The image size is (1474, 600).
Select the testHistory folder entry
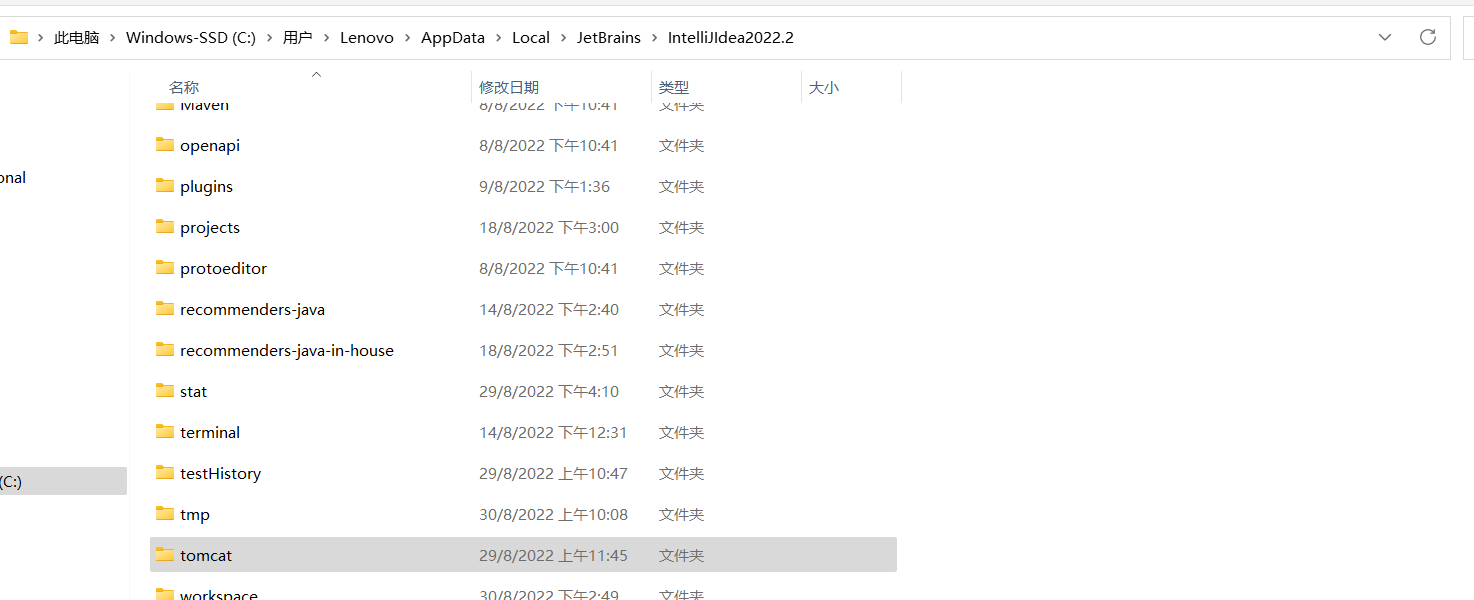pyautogui.click(x=523, y=473)
